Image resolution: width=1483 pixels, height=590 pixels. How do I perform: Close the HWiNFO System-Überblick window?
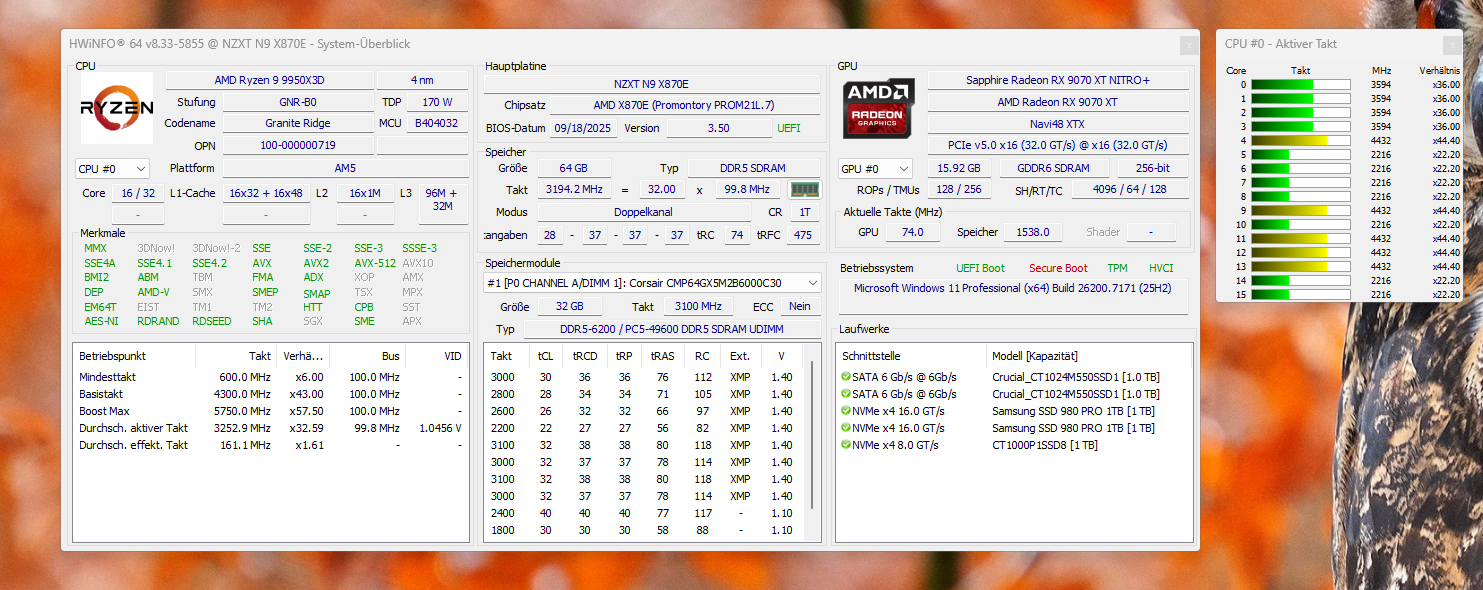pos(1188,45)
